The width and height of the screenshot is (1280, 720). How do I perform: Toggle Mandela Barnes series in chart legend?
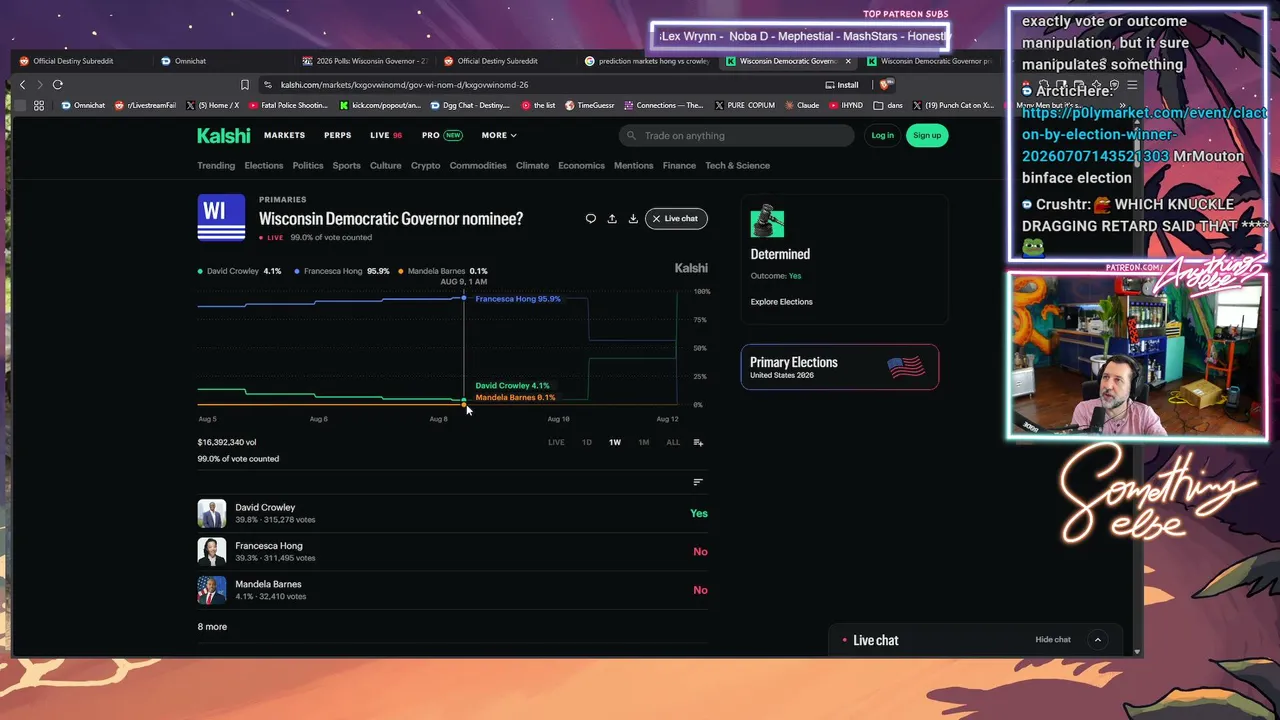coord(443,271)
